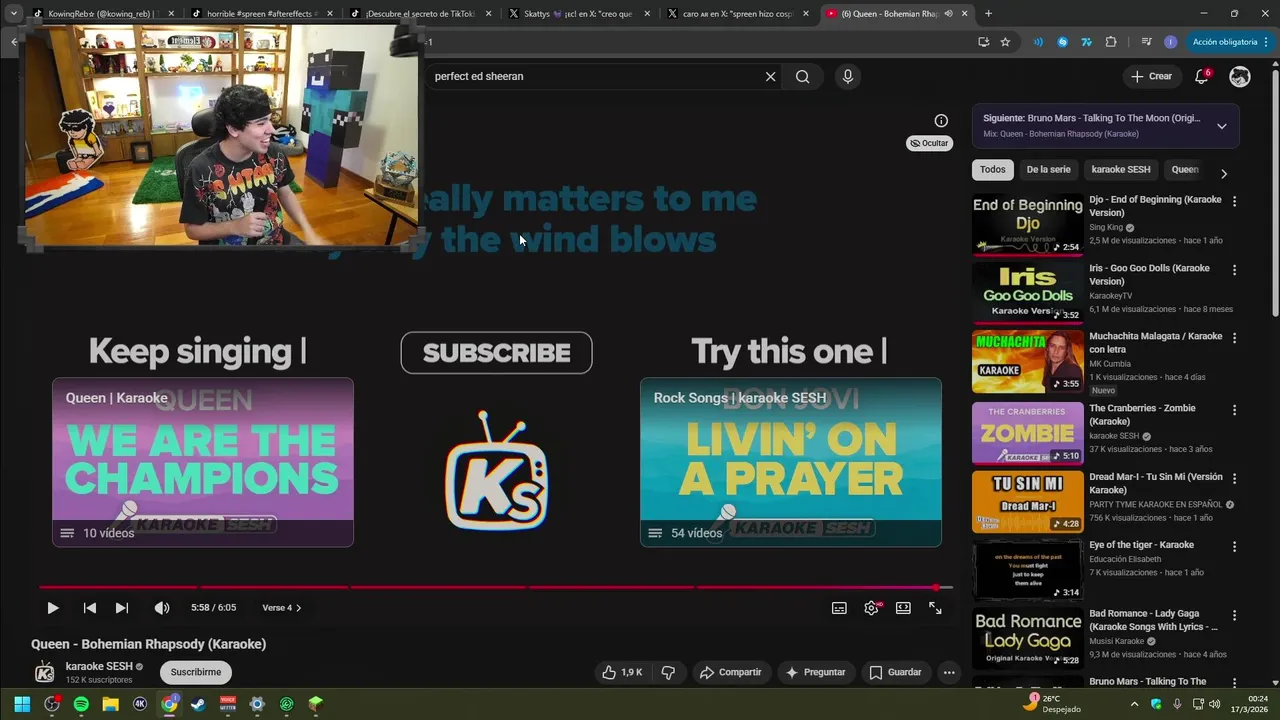Image resolution: width=1280 pixels, height=720 pixels.
Task: Open a new browser tab
Action: (x=988, y=13)
